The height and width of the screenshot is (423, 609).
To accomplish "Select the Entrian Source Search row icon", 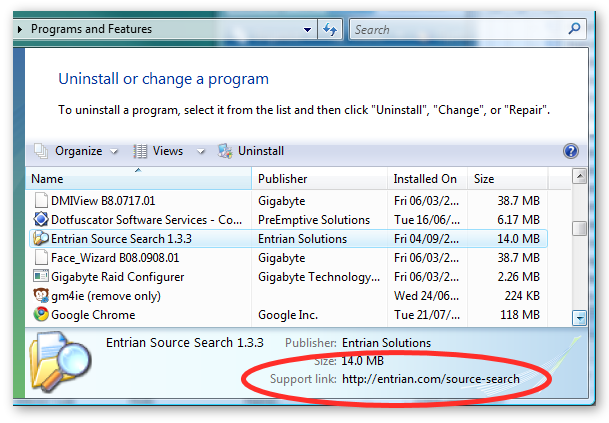I will click(41, 238).
